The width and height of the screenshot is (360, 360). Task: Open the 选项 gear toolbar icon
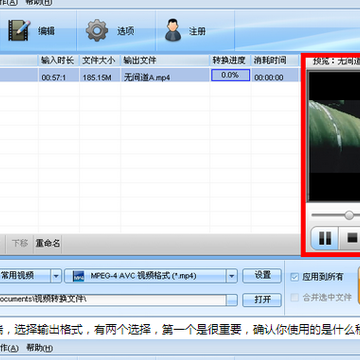click(x=97, y=31)
